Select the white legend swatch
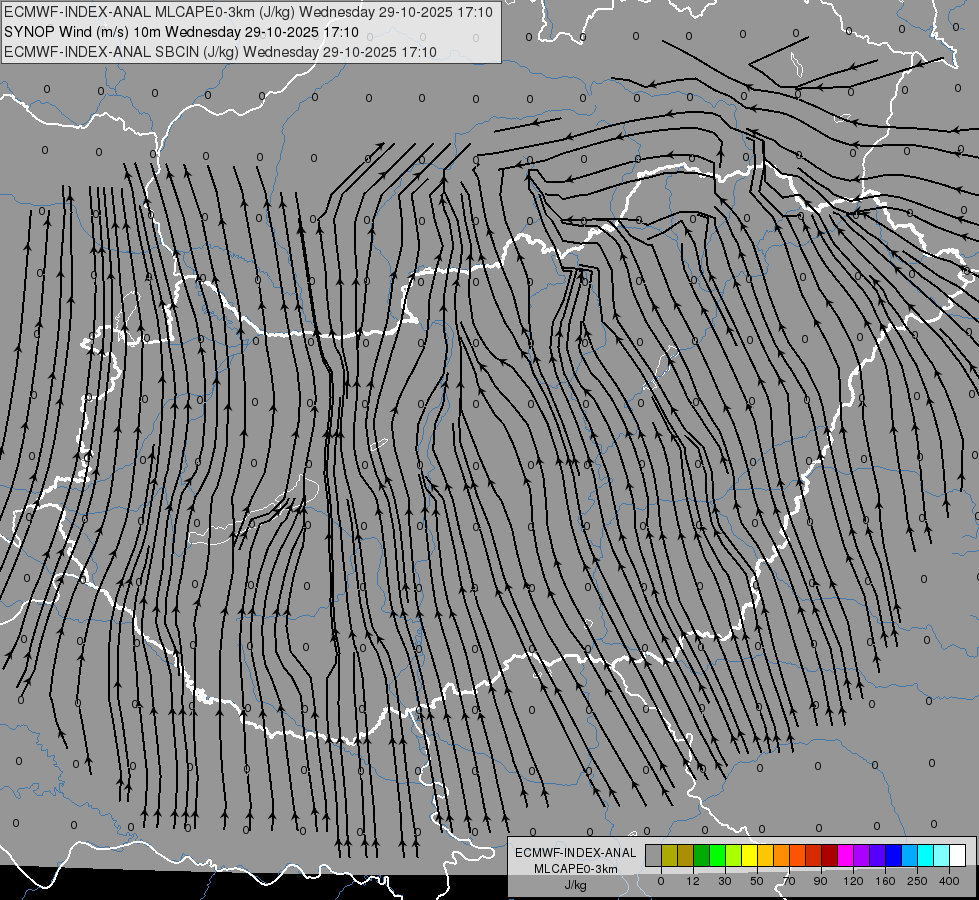979x900 pixels. coord(957,855)
